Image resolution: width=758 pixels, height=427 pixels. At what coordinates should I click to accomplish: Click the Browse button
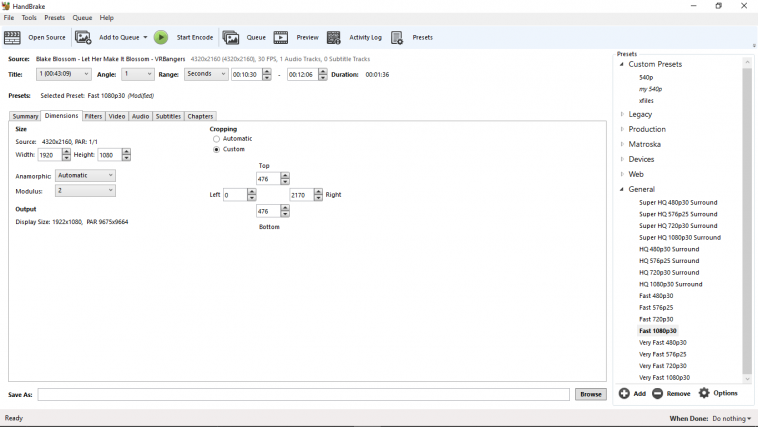click(x=591, y=394)
